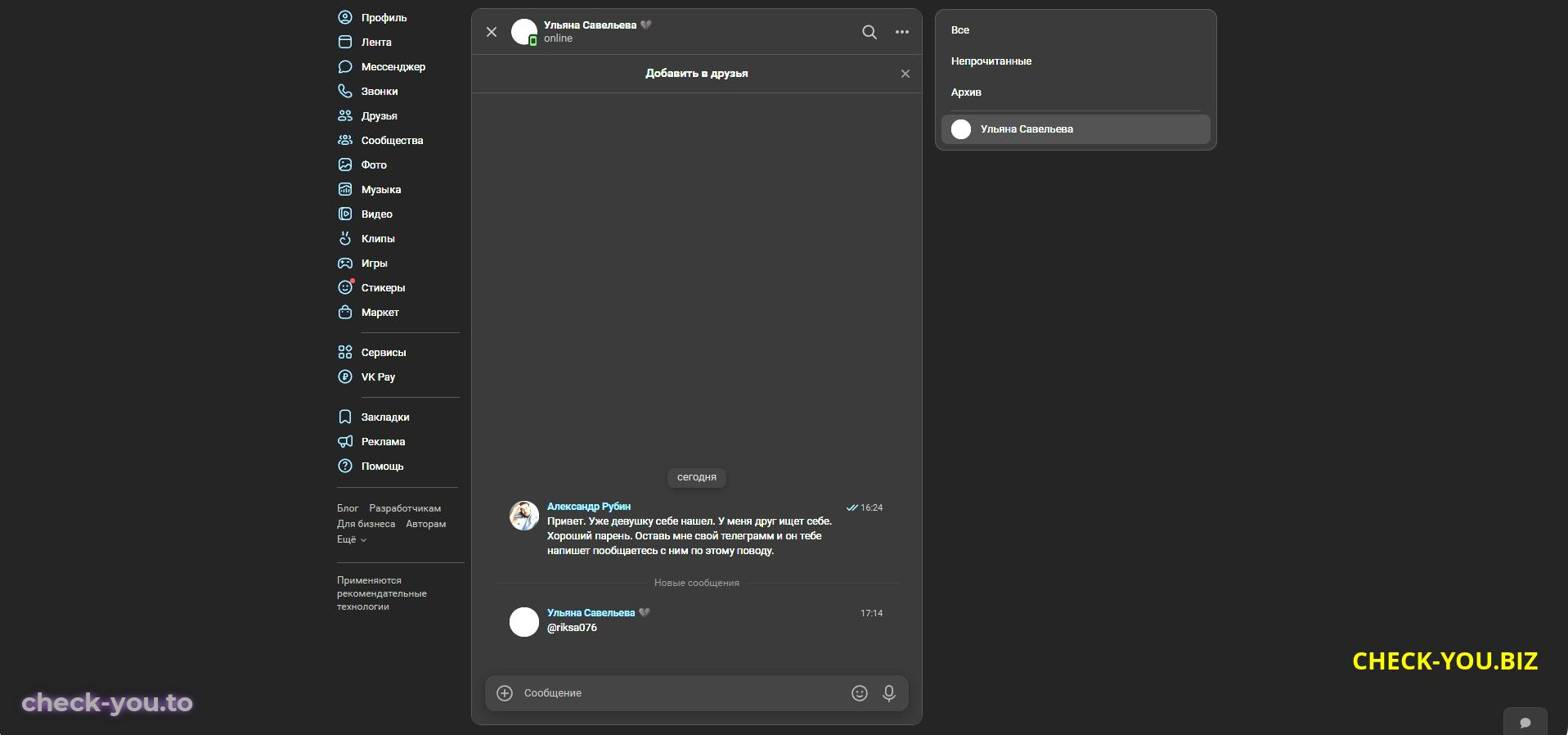The image size is (1568, 735).
Task: Focus the Сообщение message input field
Action: [x=683, y=693]
